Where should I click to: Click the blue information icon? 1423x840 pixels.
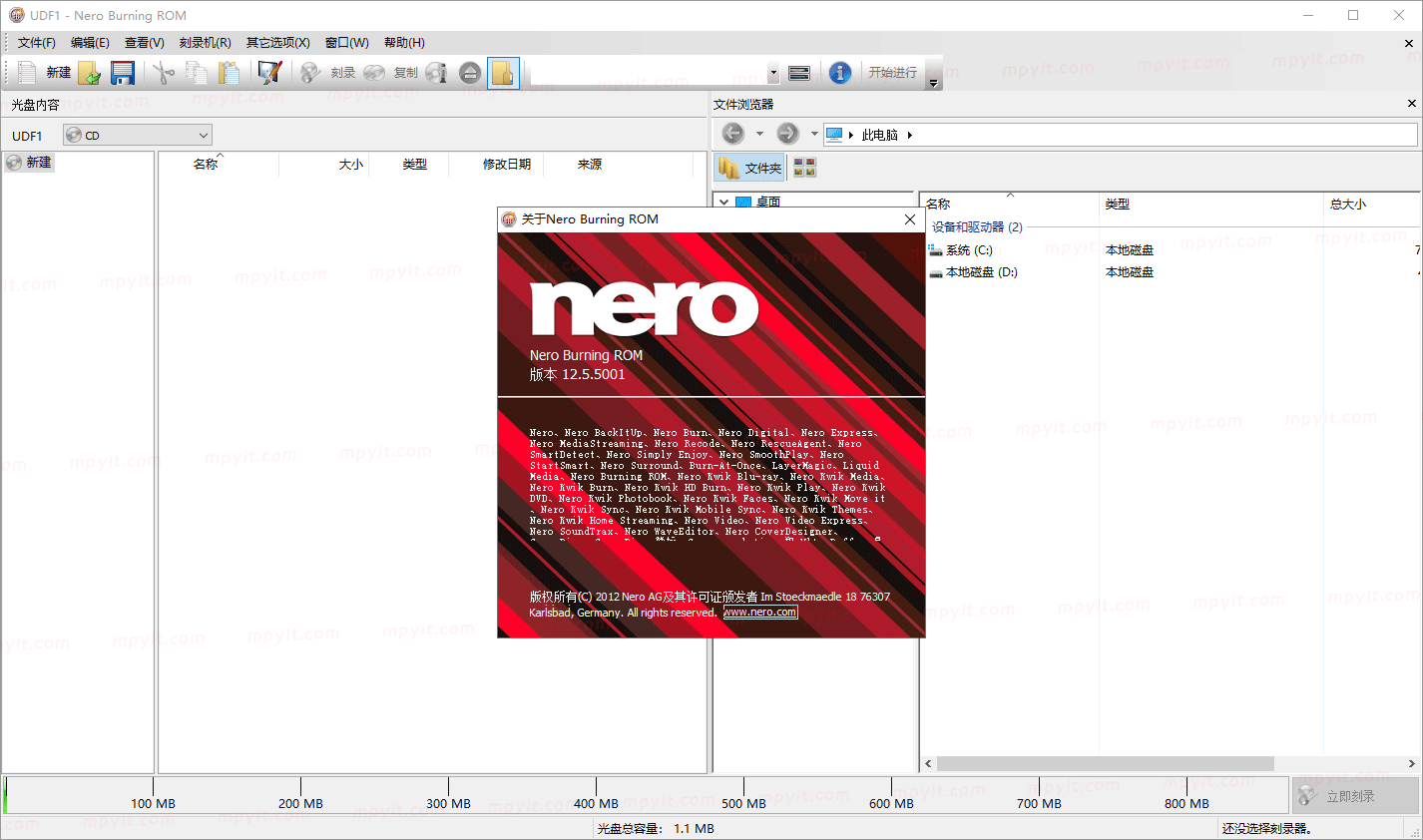click(x=840, y=72)
